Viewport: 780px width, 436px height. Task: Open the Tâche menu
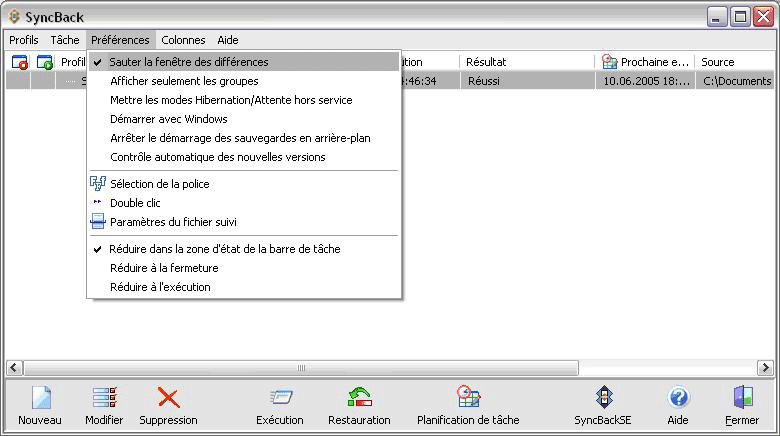coord(65,40)
